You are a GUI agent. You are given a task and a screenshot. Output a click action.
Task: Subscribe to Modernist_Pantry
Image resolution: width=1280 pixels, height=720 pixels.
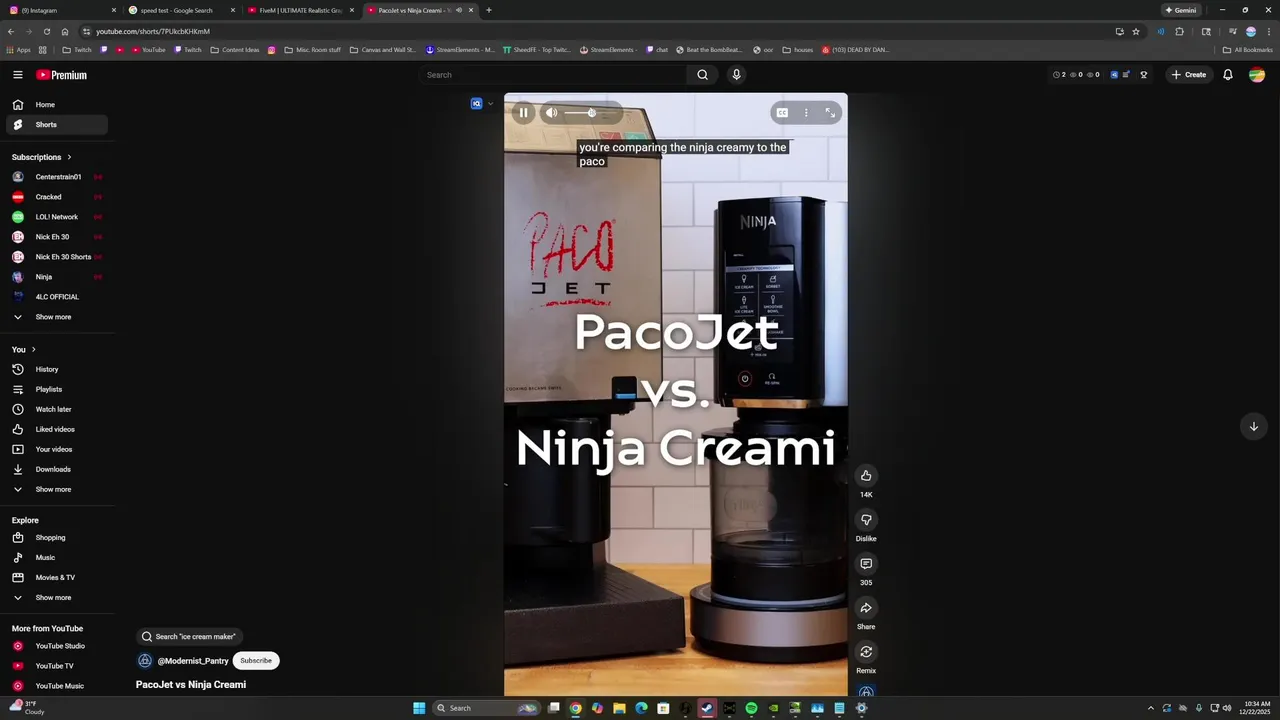(x=256, y=661)
